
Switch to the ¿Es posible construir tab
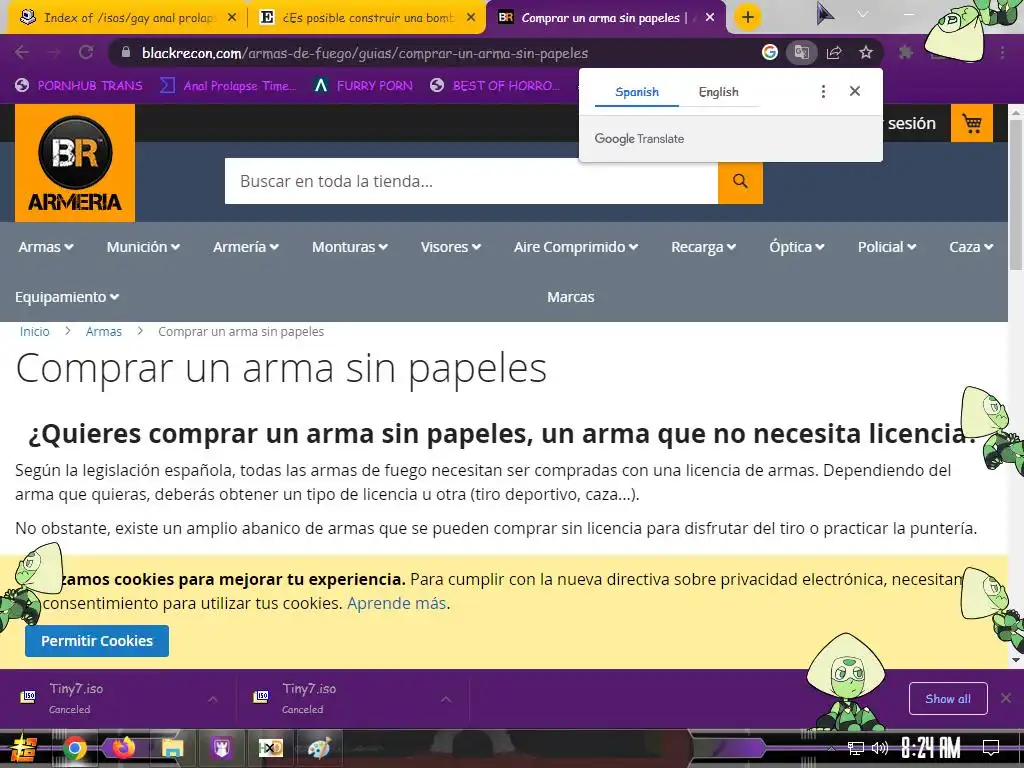coord(367,18)
